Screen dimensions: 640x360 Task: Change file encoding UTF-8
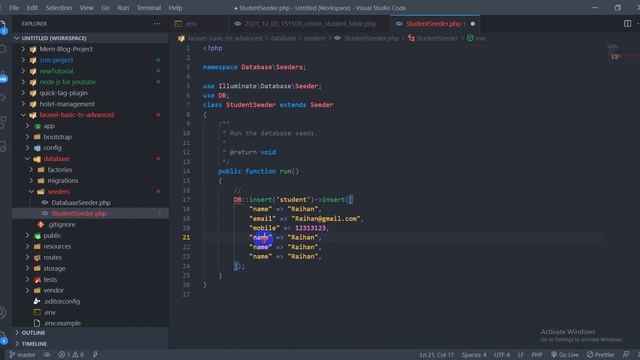point(502,355)
